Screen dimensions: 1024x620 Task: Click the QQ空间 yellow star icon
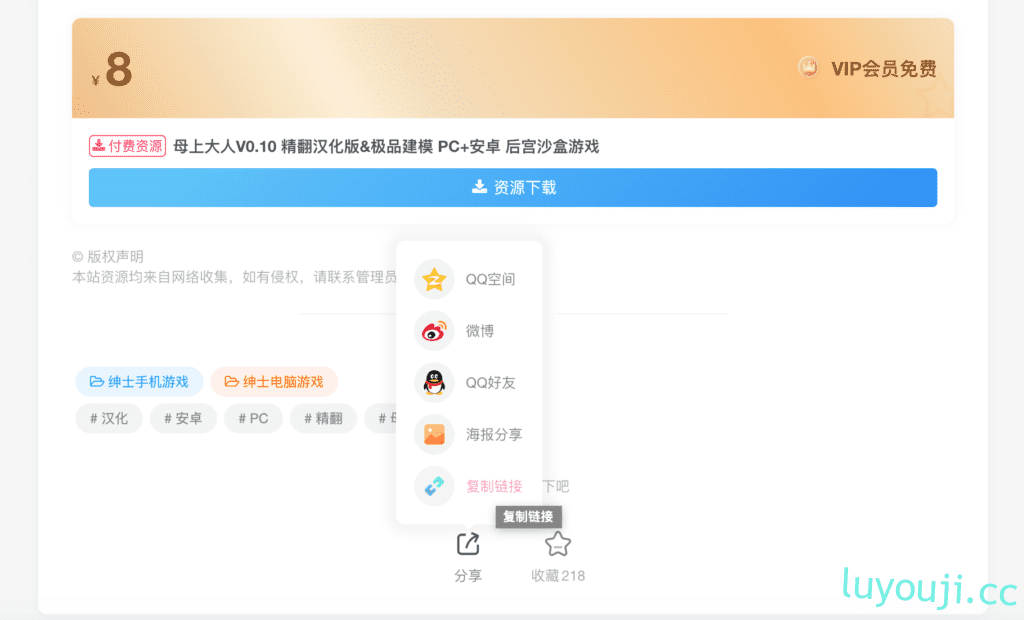click(433, 279)
